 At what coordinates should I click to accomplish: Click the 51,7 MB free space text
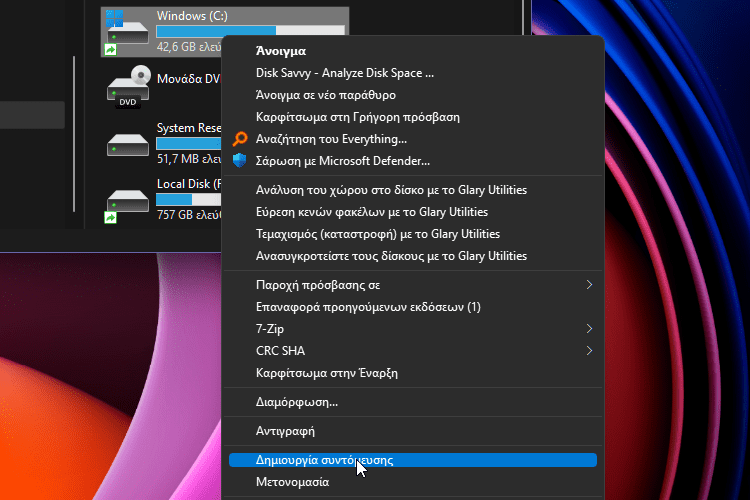[x=189, y=158]
